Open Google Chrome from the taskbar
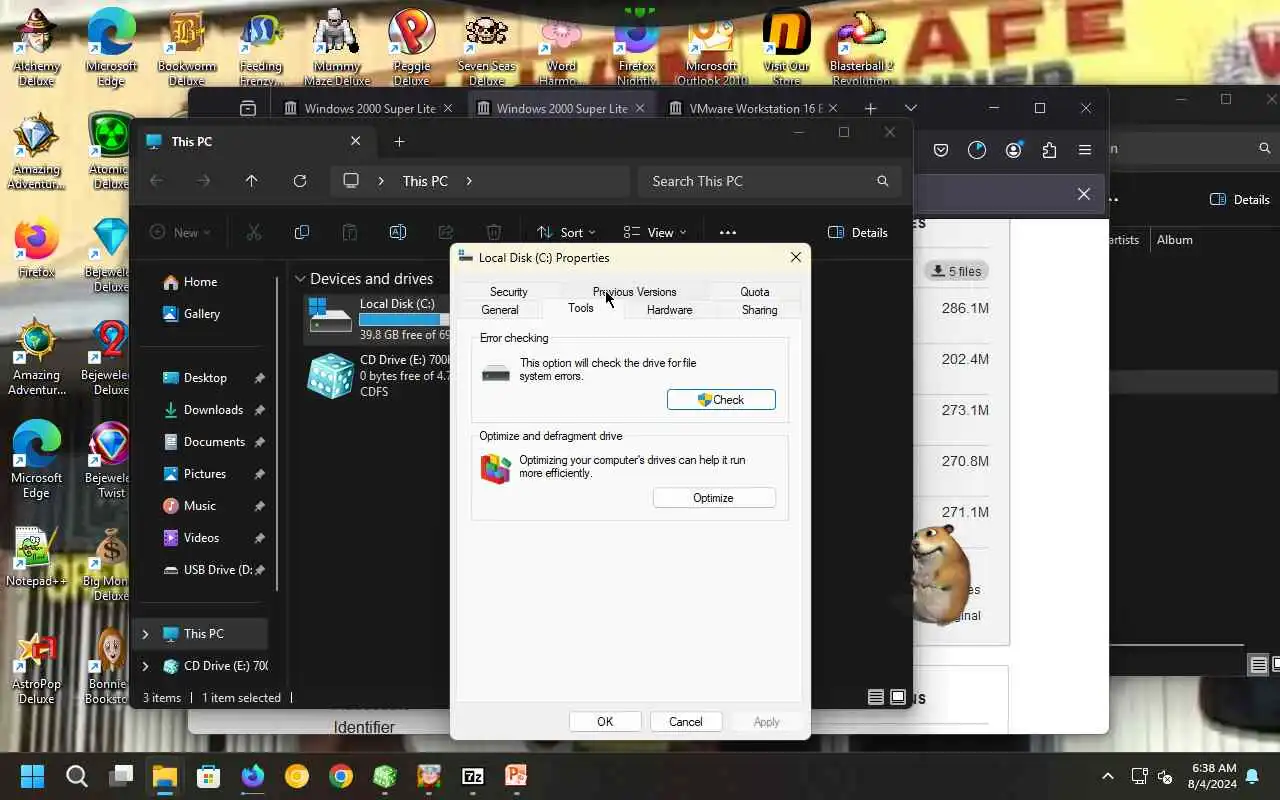The image size is (1280, 800). (340, 776)
